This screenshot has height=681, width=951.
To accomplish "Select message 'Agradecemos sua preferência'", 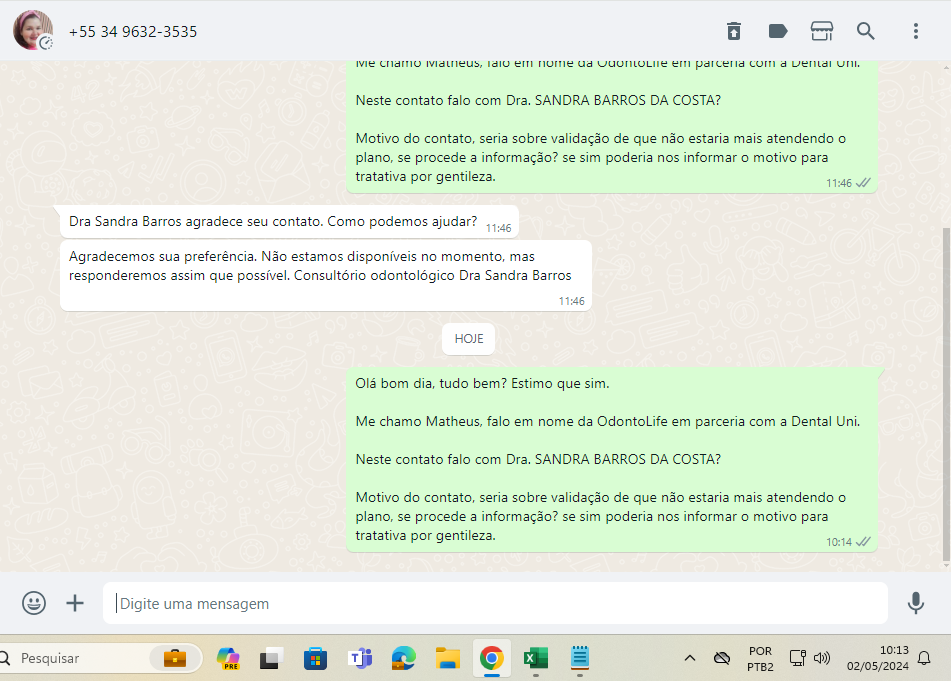I will pos(326,275).
